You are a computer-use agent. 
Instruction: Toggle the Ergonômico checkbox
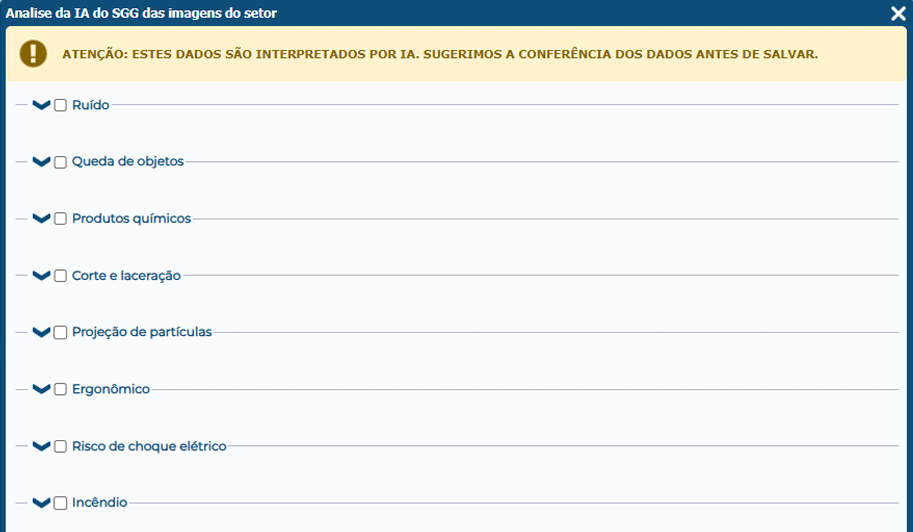pyautogui.click(x=61, y=389)
